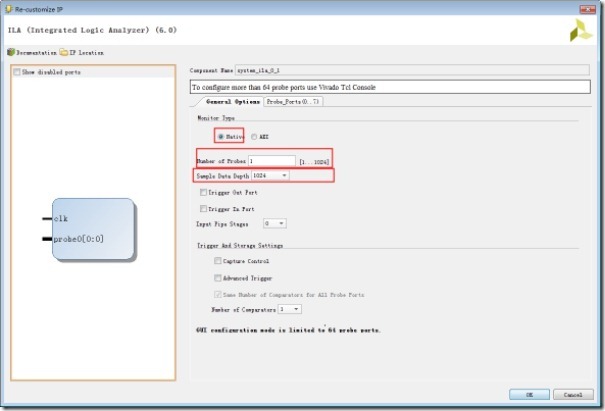
Task: Click the GUI configuration mode limit note
Action: [289, 330]
